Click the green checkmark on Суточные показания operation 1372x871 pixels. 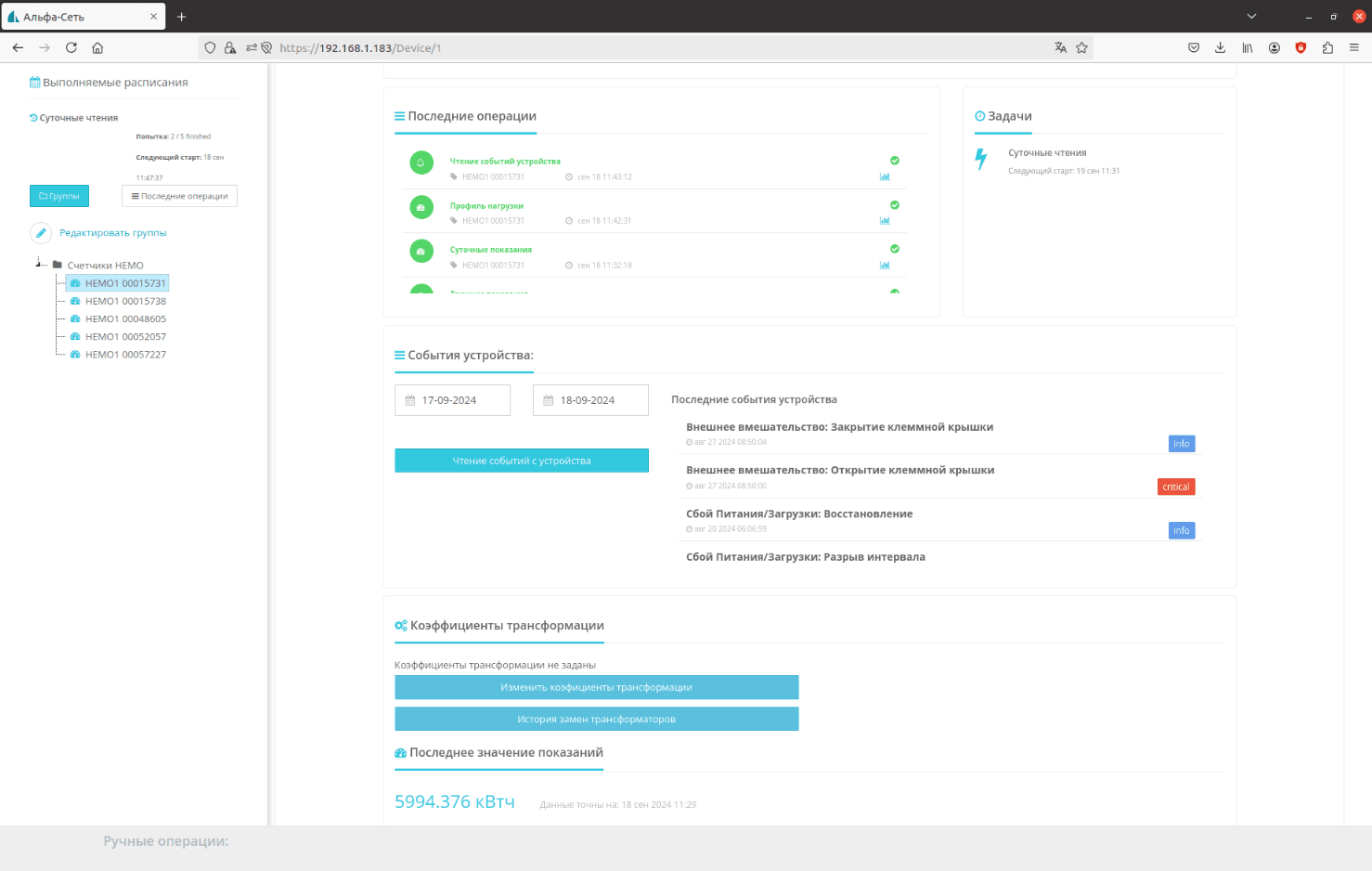[x=895, y=249]
